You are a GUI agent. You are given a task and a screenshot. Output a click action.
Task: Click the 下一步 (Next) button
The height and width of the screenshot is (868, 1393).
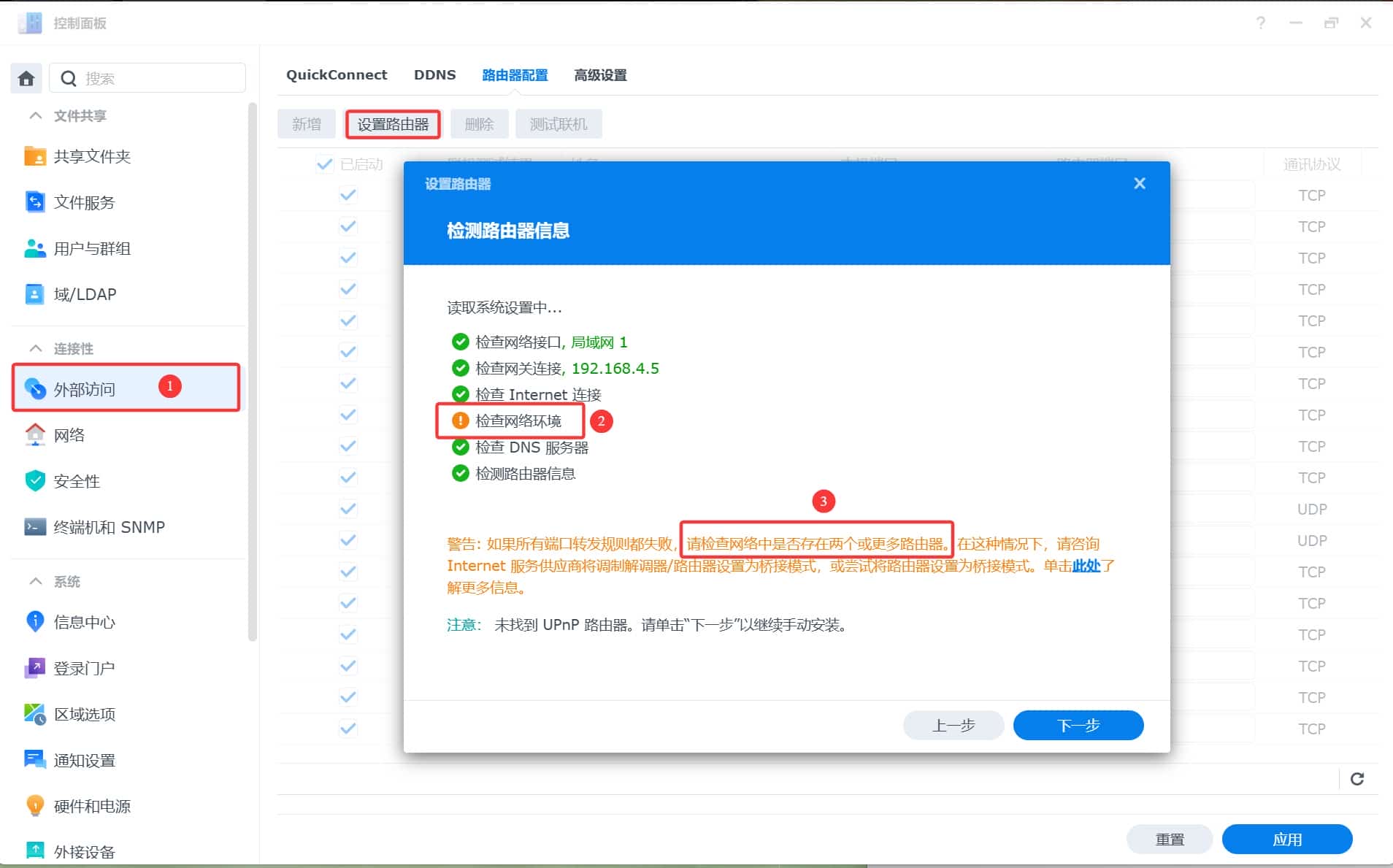[1078, 725]
